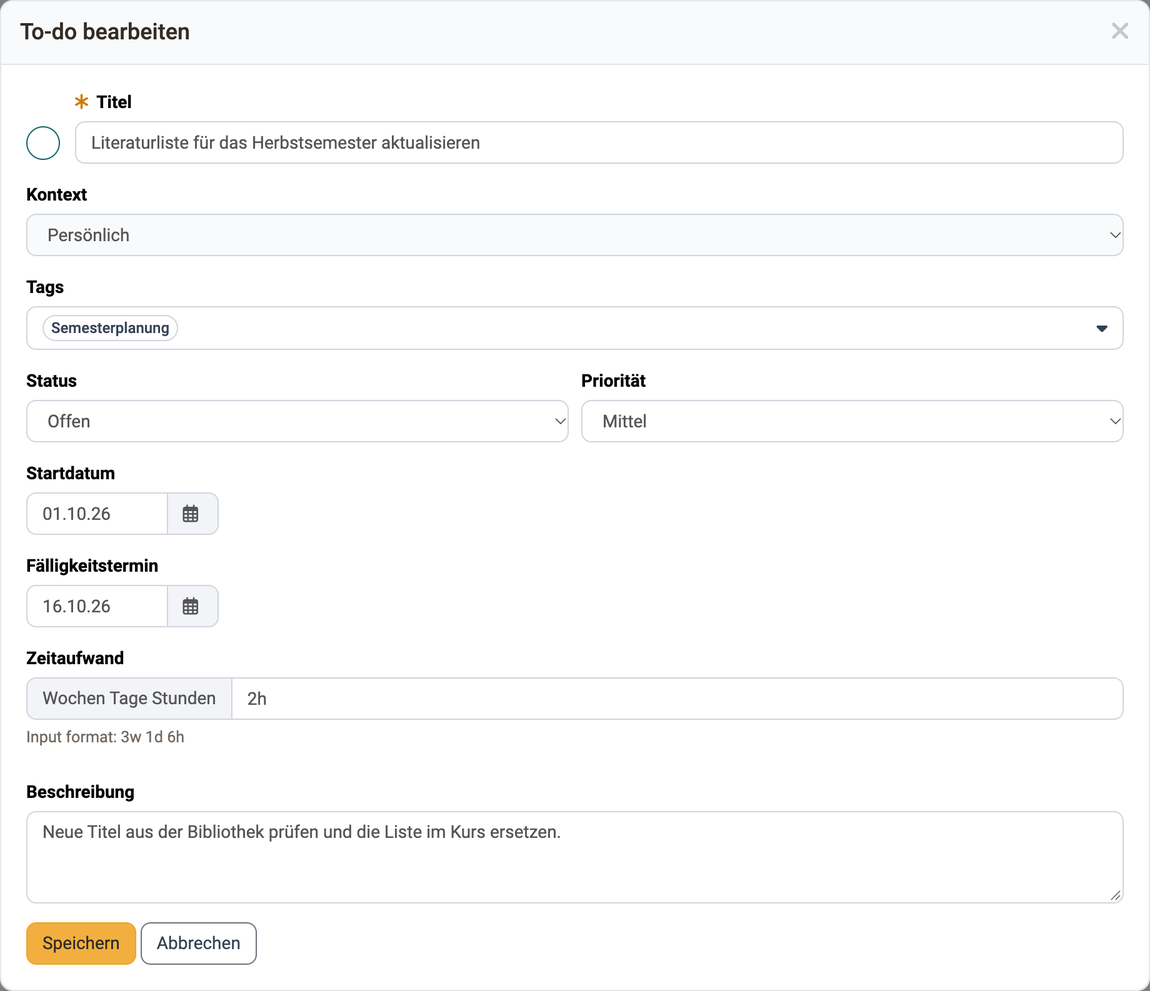Click the Wochen Tage Stunden label

point(129,698)
